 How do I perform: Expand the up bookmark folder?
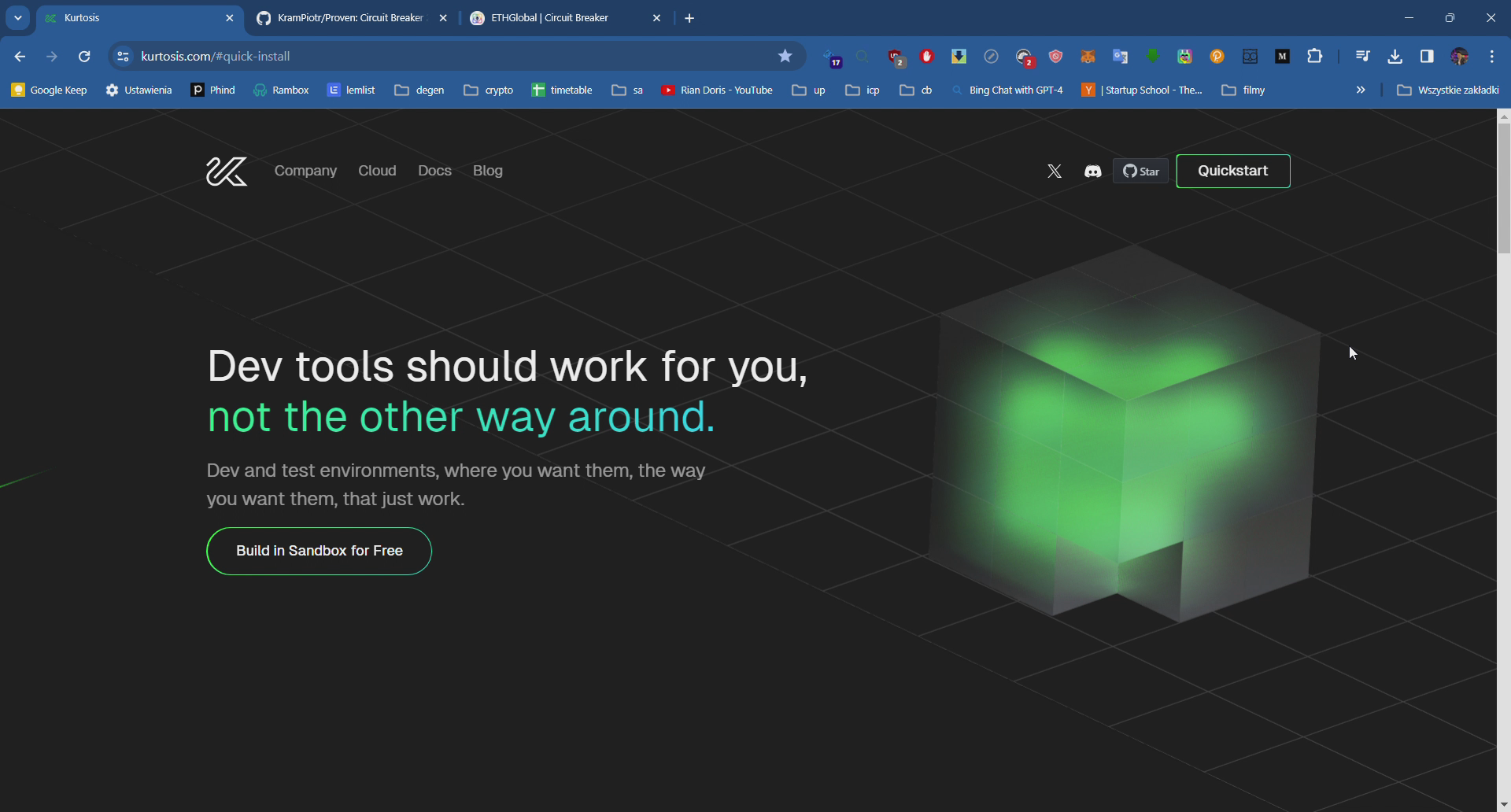point(809,90)
